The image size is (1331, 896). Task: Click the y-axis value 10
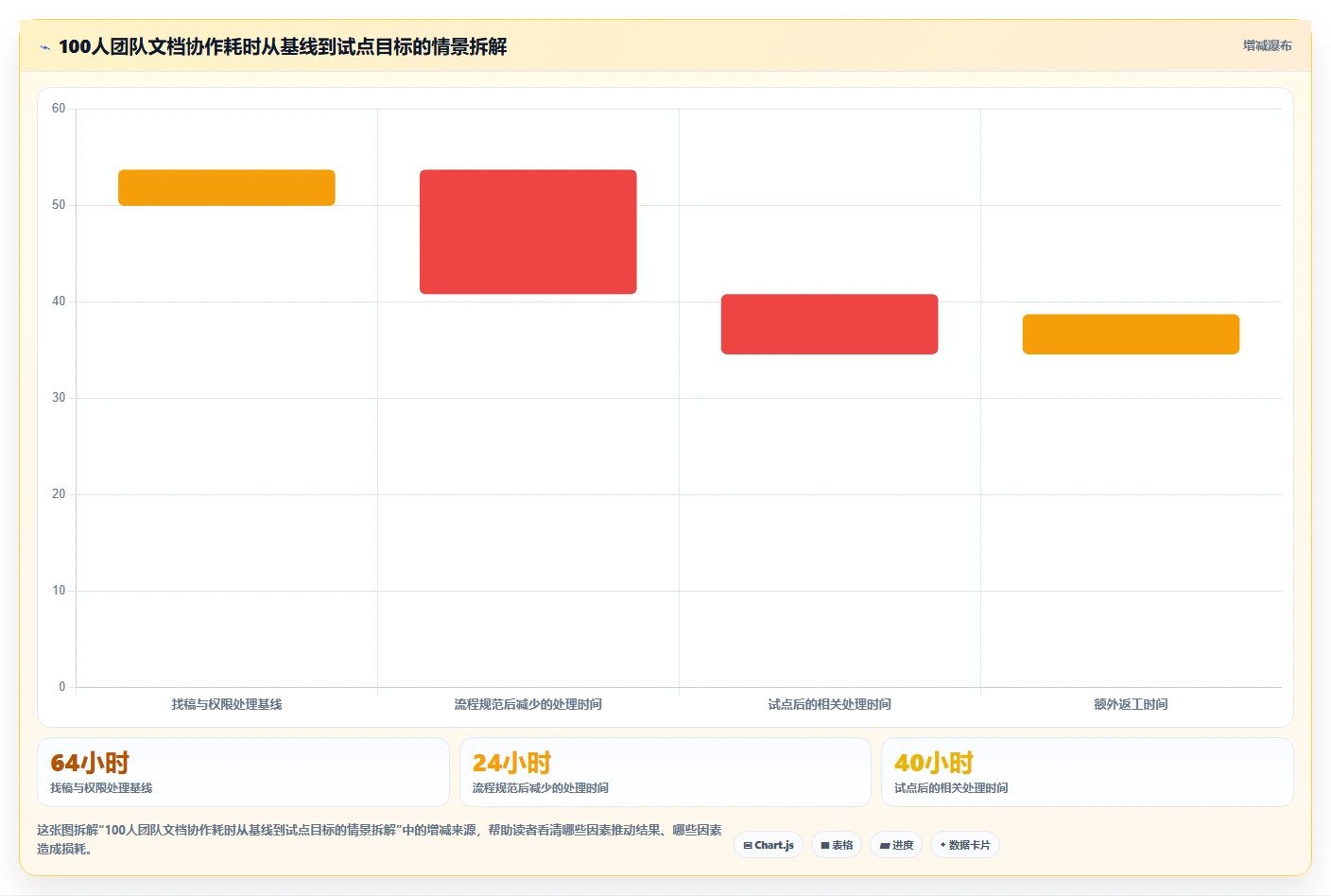59,591
